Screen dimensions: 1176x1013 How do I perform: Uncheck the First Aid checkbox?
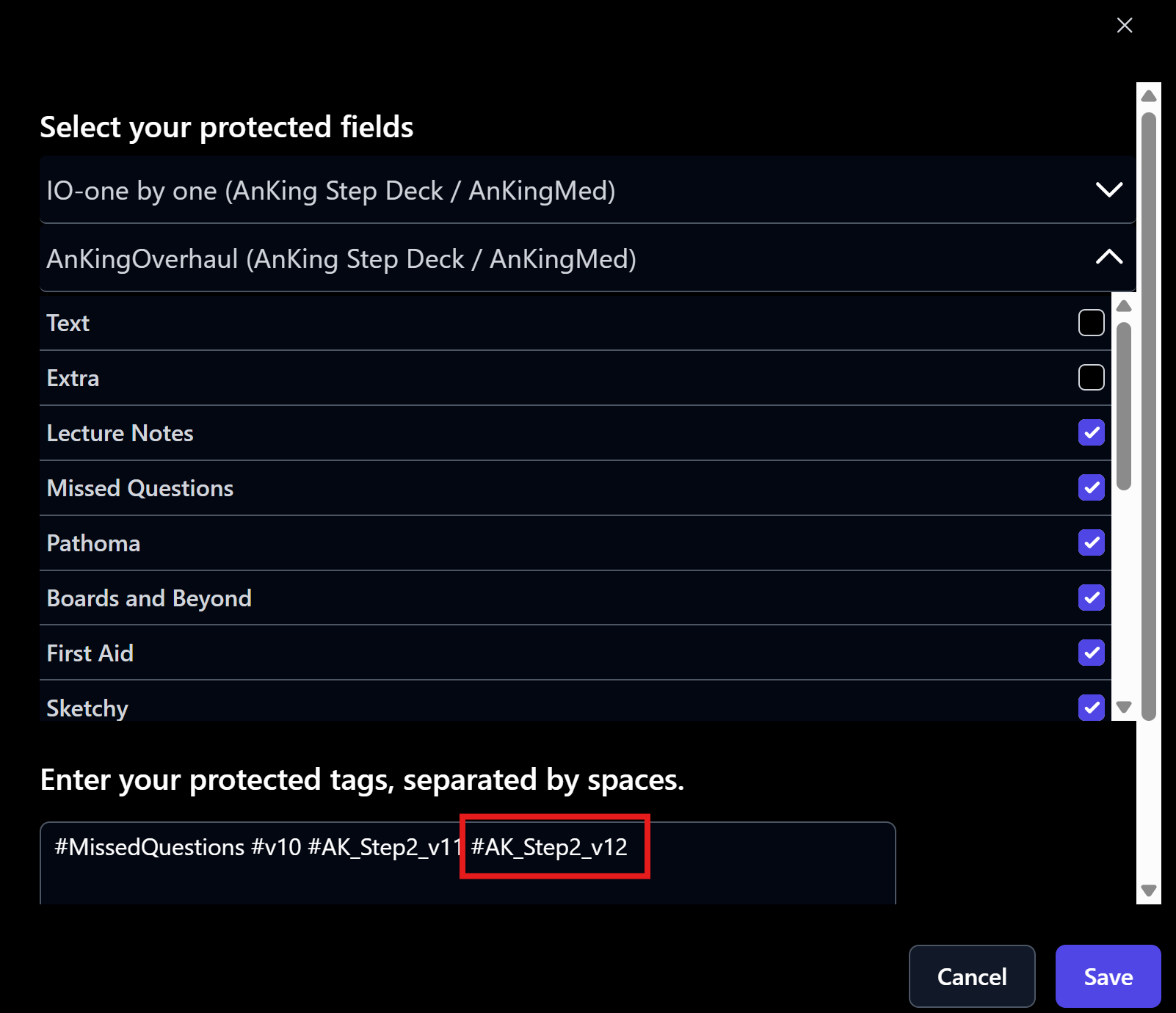1091,653
